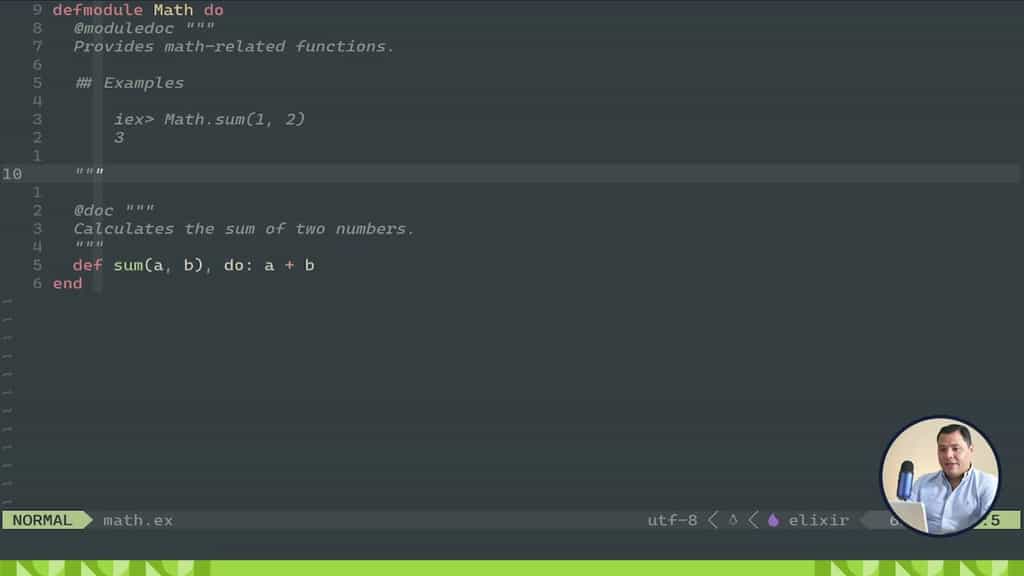
Task: Click relative line number 5 beside def sum
Action: tap(36, 265)
